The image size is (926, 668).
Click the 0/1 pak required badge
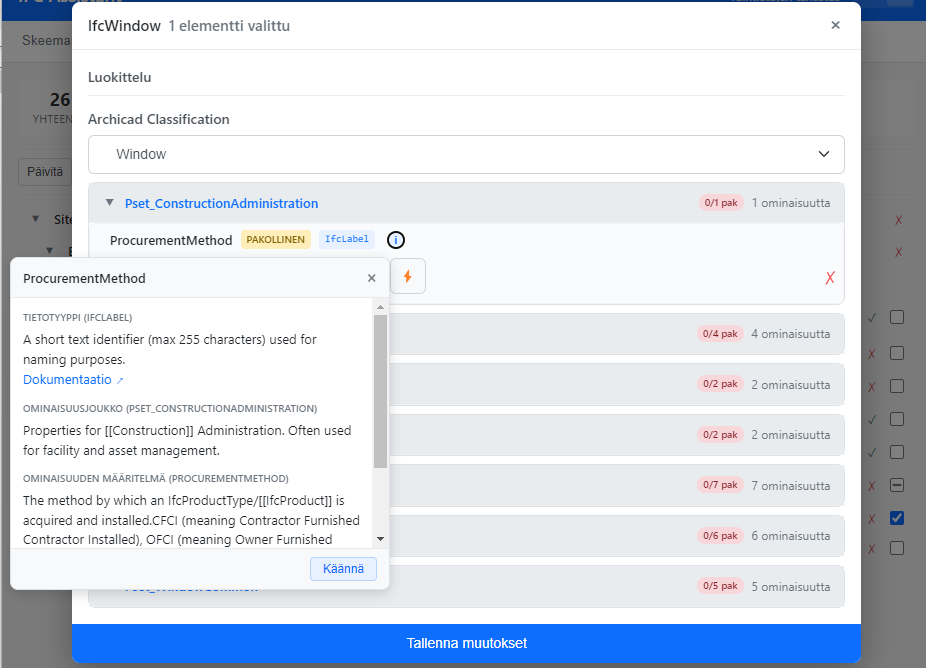tap(721, 203)
